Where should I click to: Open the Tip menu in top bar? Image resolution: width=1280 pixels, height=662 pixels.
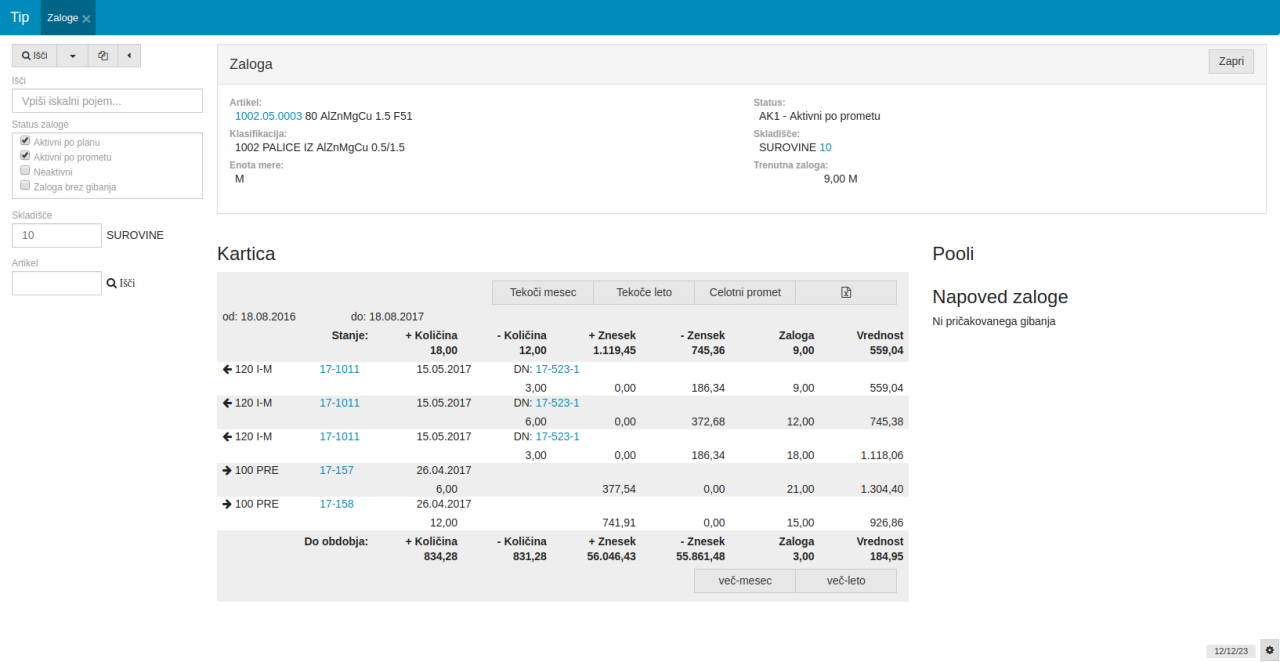click(20, 17)
